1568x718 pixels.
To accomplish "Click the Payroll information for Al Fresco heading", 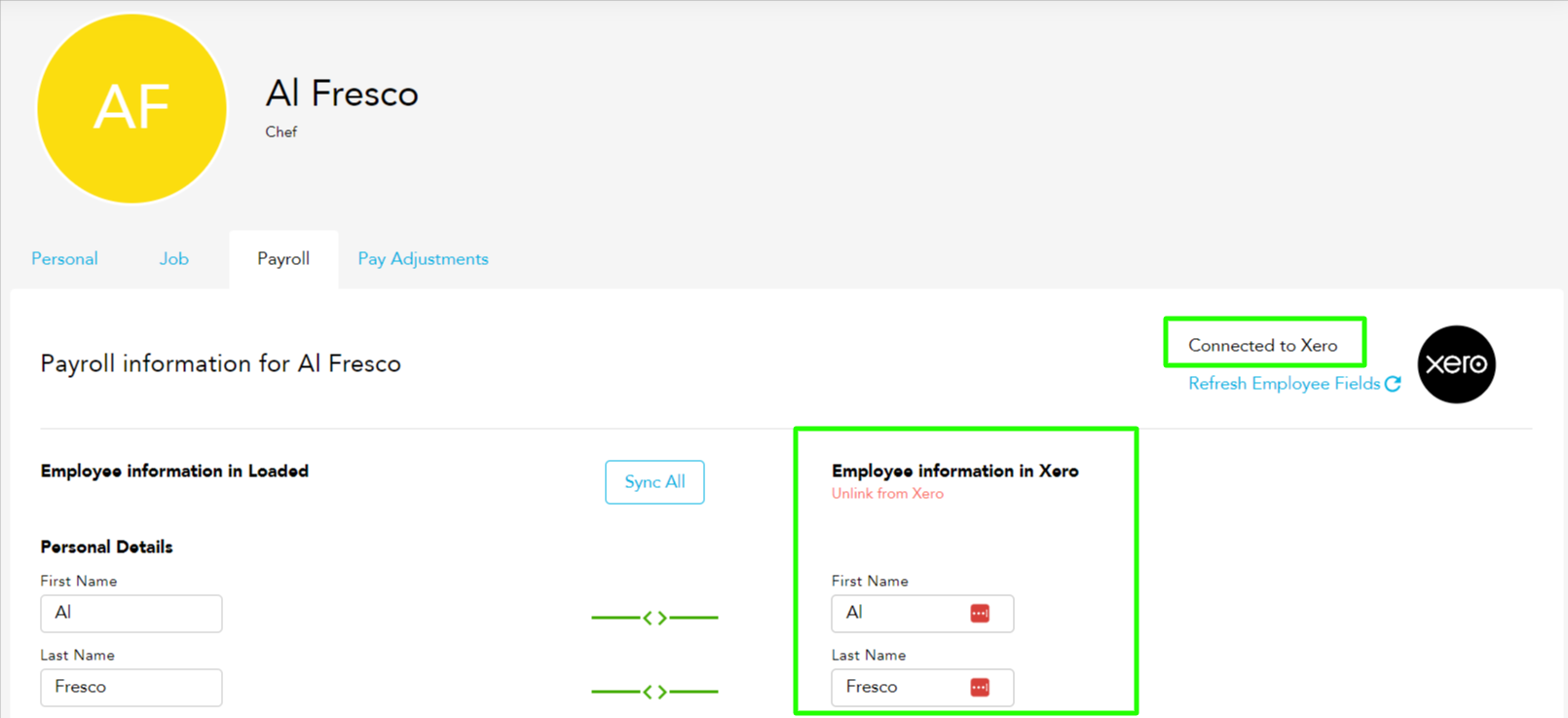I will coord(221,363).
